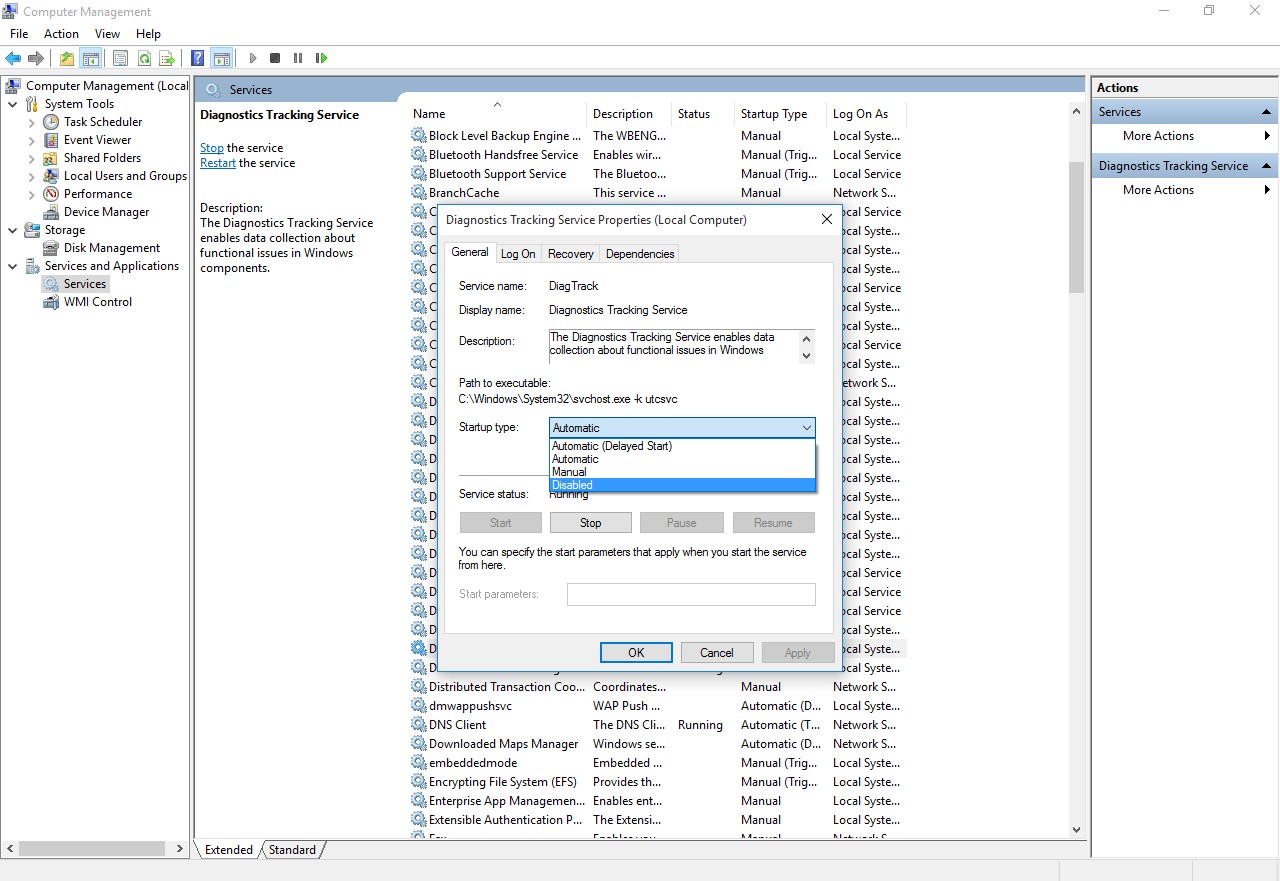Click the Restart Service toolbar icon
This screenshot has height=881, width=1280.
(321, 58)
